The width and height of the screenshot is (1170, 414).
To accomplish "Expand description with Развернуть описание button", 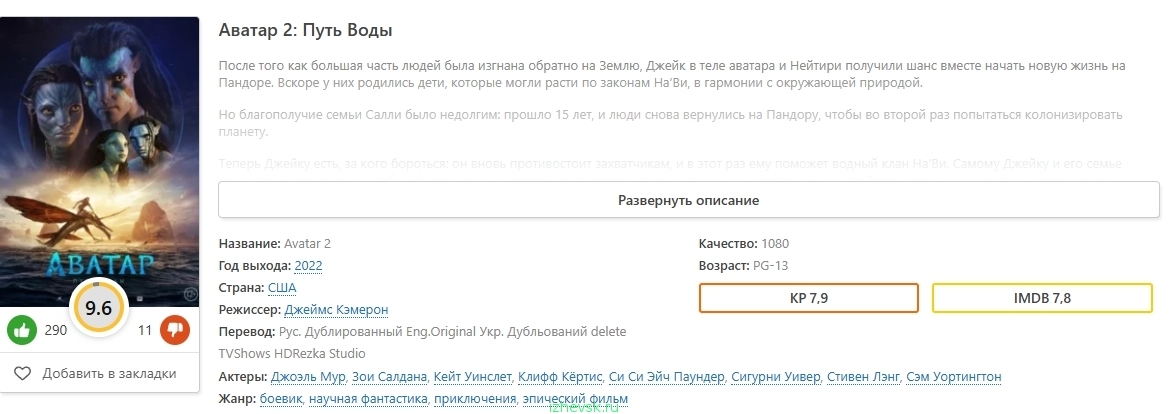I will (688, 200).
